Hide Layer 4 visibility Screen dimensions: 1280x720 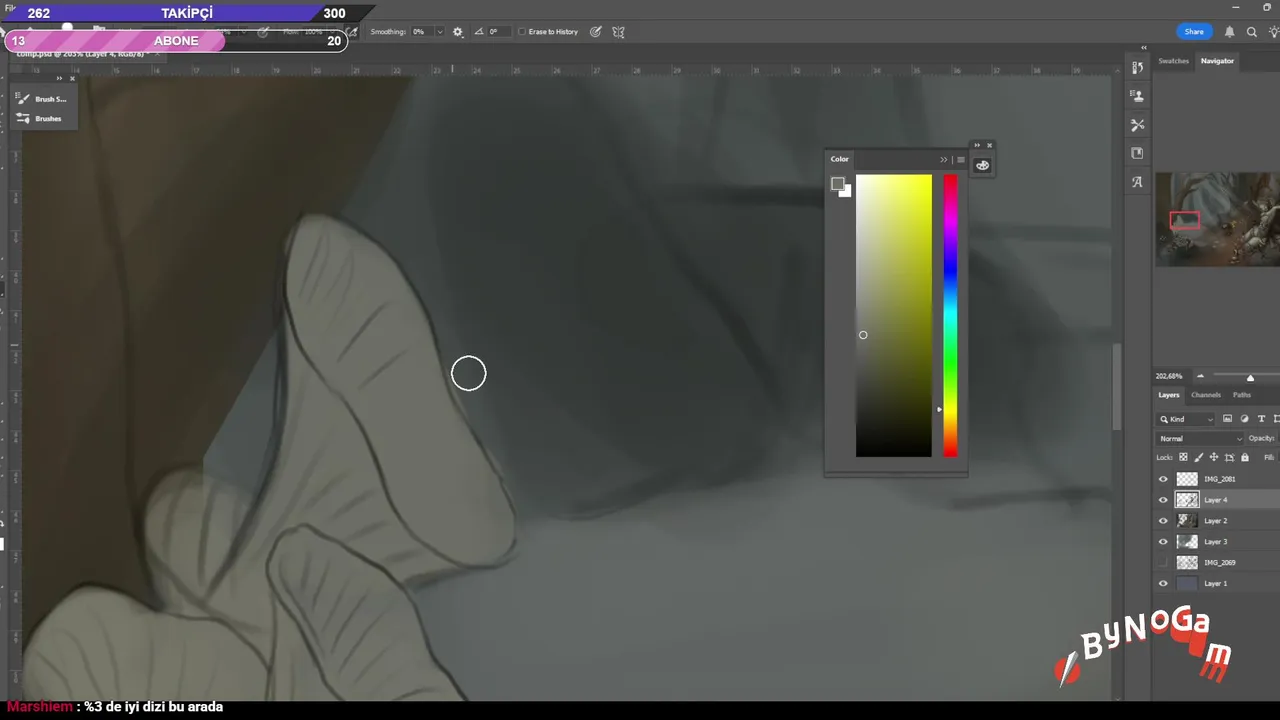[x=1163, y=500]
